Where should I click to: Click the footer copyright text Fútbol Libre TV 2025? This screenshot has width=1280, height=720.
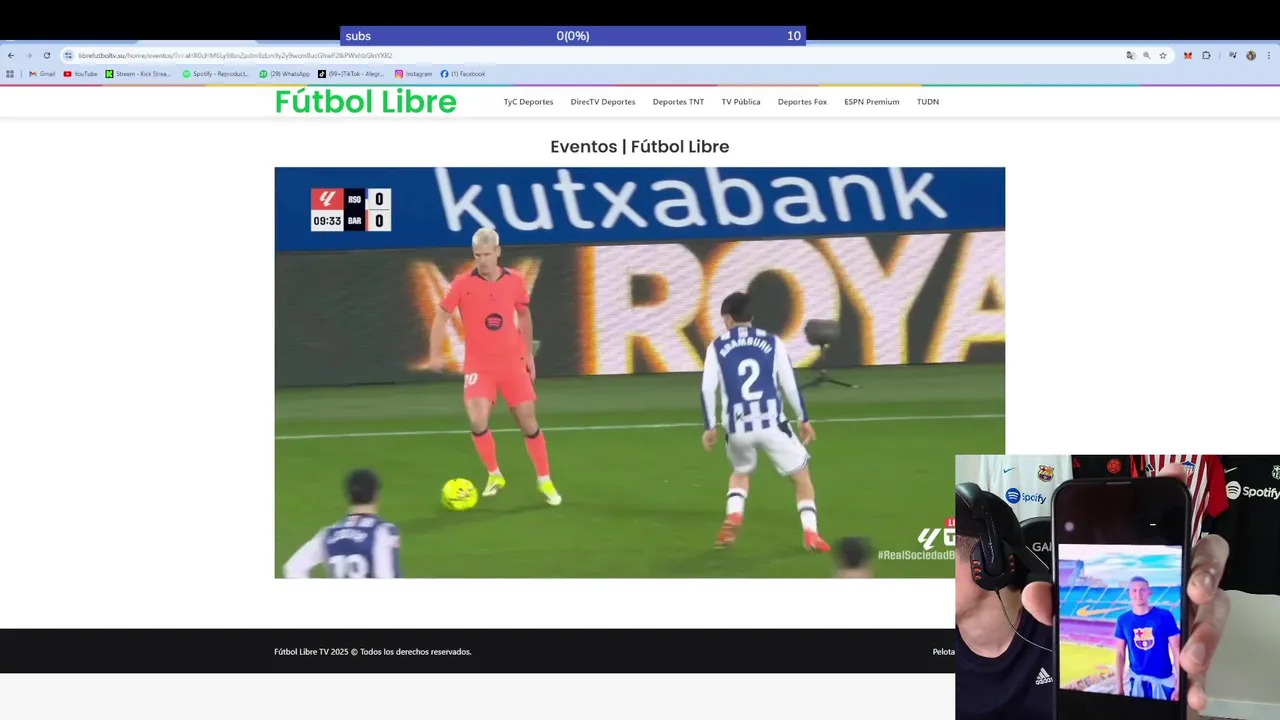click(x=373, y=652)
